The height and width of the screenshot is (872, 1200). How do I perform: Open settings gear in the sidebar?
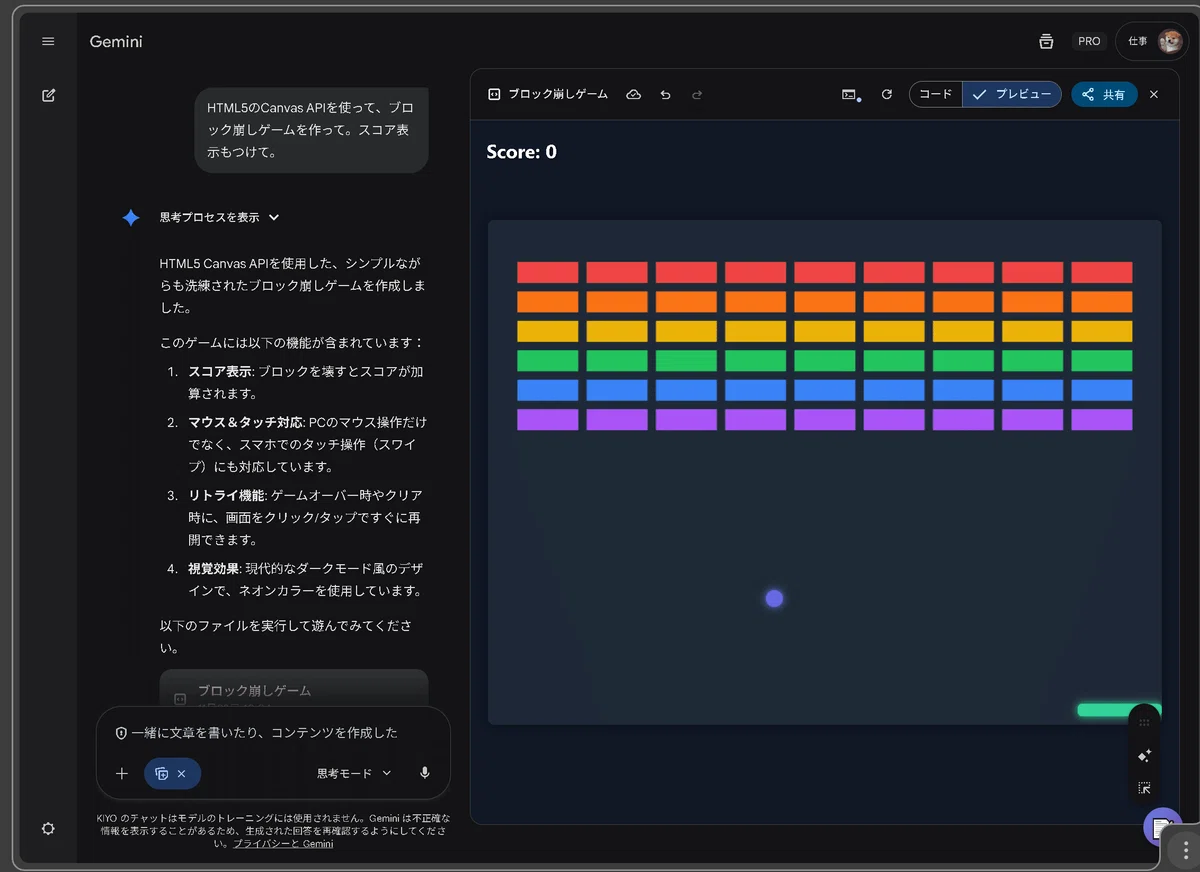click(x=48, y=828)
